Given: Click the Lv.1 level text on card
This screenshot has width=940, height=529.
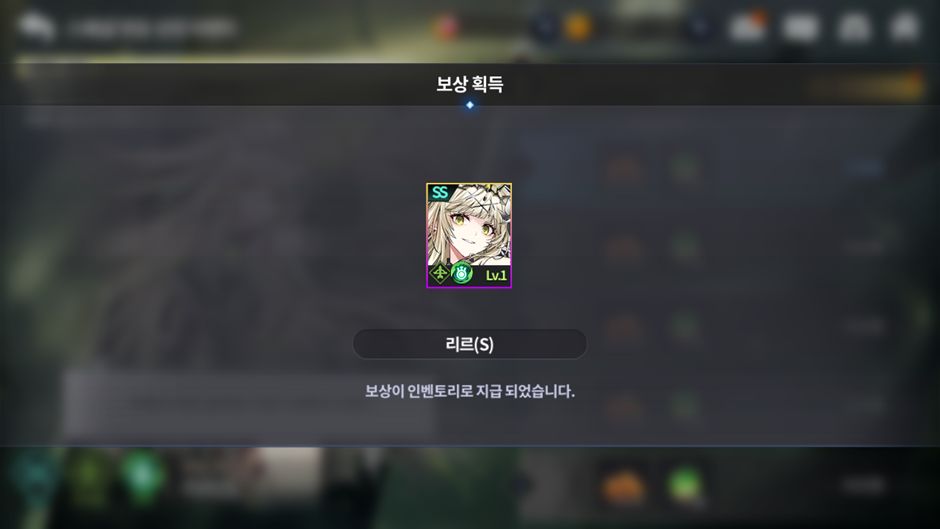Looking at the screenshot, I should (x=496, y=275).
